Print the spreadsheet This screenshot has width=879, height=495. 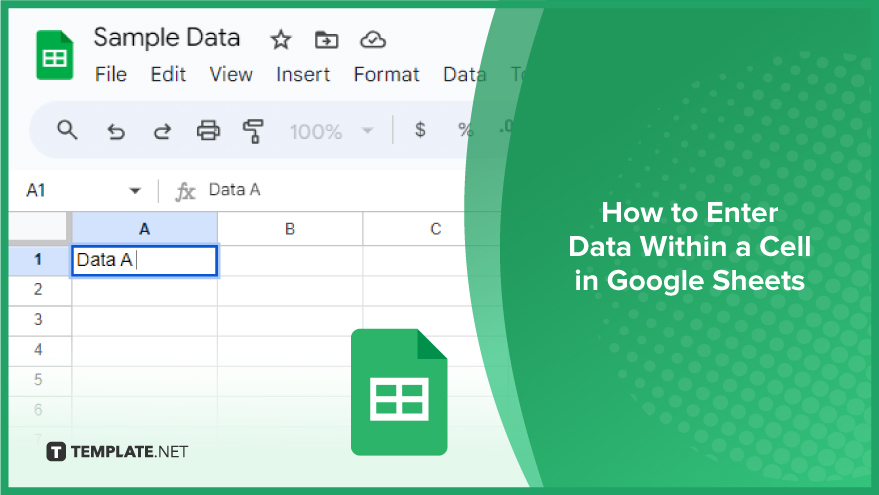point(208,131)
